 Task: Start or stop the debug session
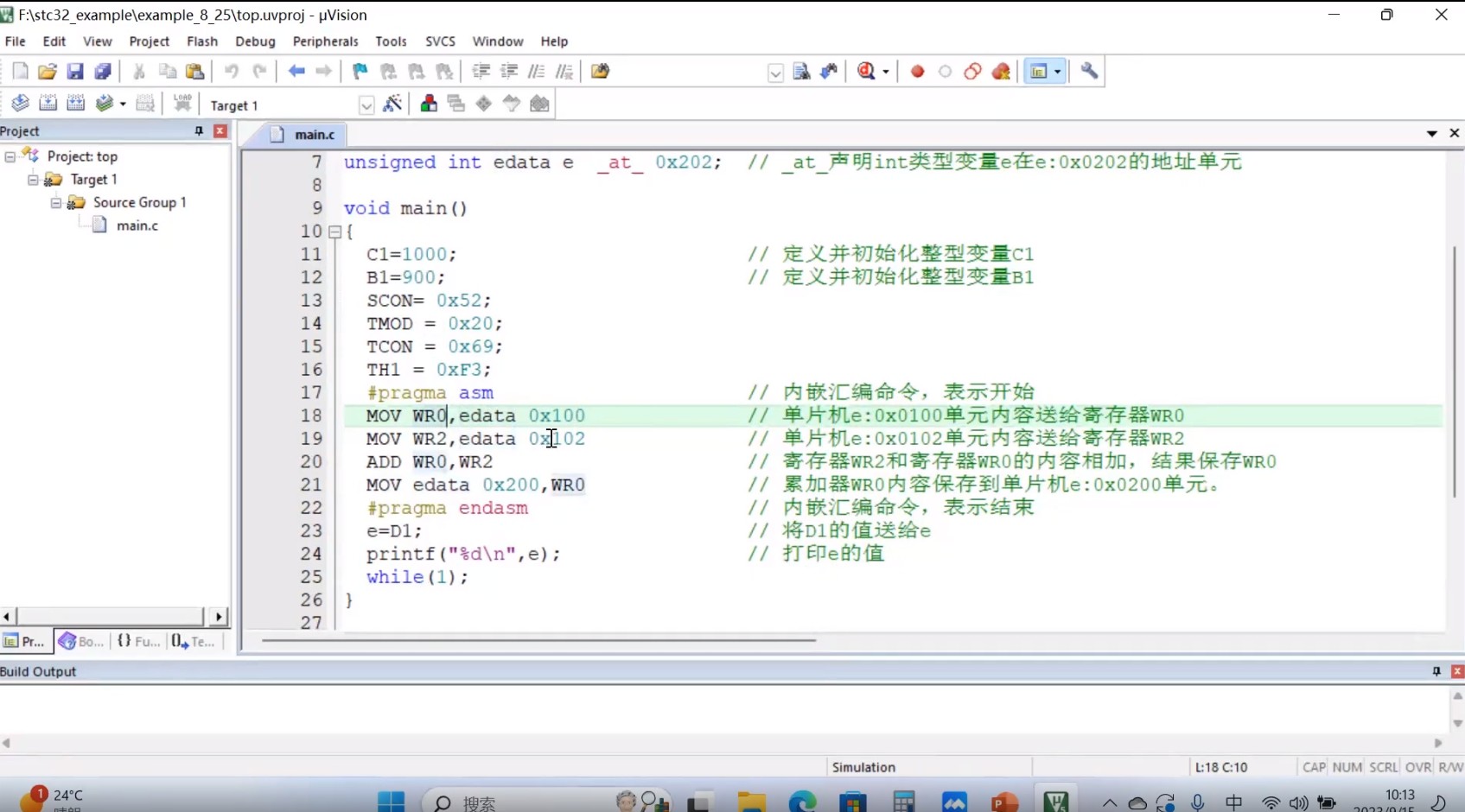tap(866, 72)
